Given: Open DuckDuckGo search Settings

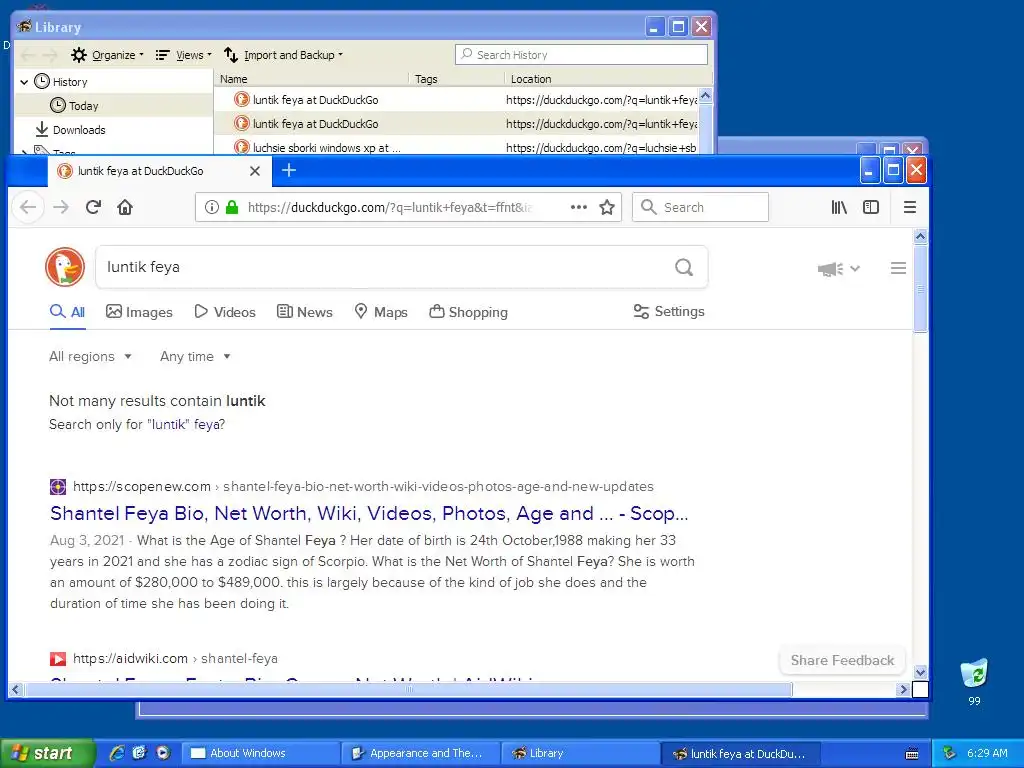Looking at the screenshot, I should pos(669,312).
